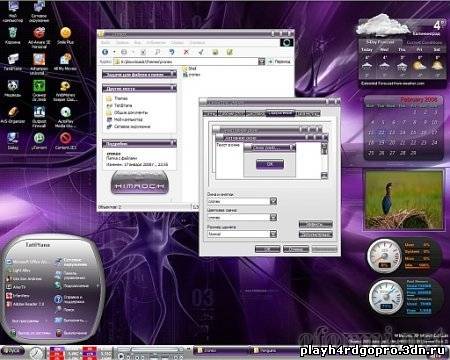Click the Cancel button in display dialog
The height and width of the screenshot is (360, 450).
point(296,249)
